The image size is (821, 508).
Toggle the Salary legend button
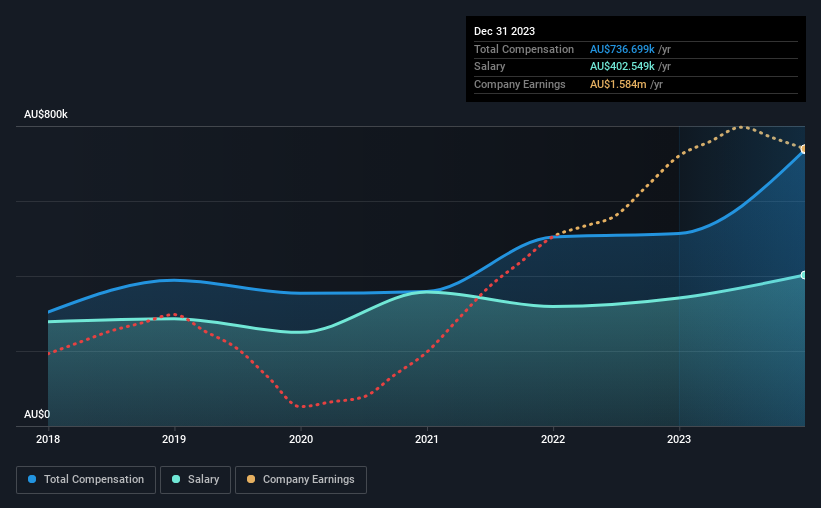coord(195,480)
